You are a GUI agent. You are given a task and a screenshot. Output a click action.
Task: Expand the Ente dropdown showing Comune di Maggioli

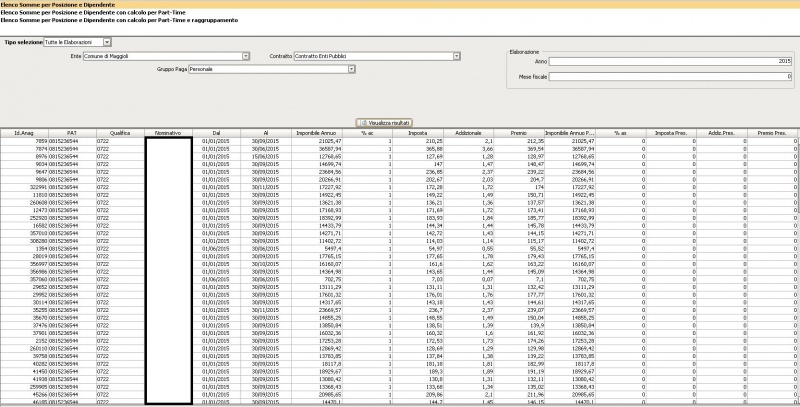(x=245, y=56)
